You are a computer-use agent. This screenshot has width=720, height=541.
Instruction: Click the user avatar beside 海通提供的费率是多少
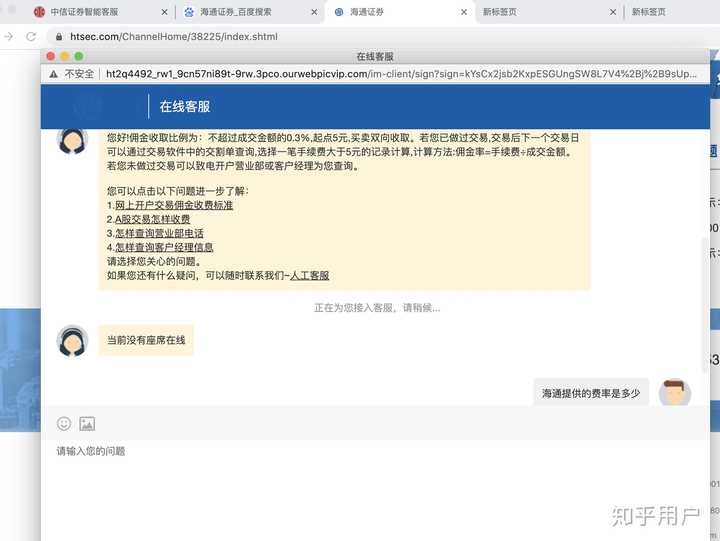point(675,393)
